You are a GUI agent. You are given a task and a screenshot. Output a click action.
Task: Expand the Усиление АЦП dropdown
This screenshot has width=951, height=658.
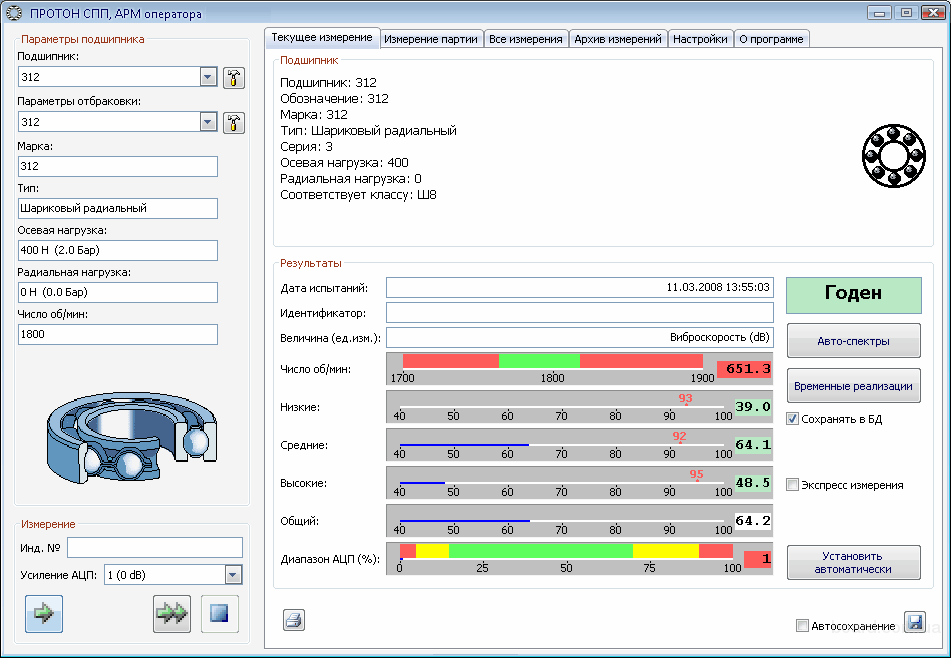click(233, 574)
